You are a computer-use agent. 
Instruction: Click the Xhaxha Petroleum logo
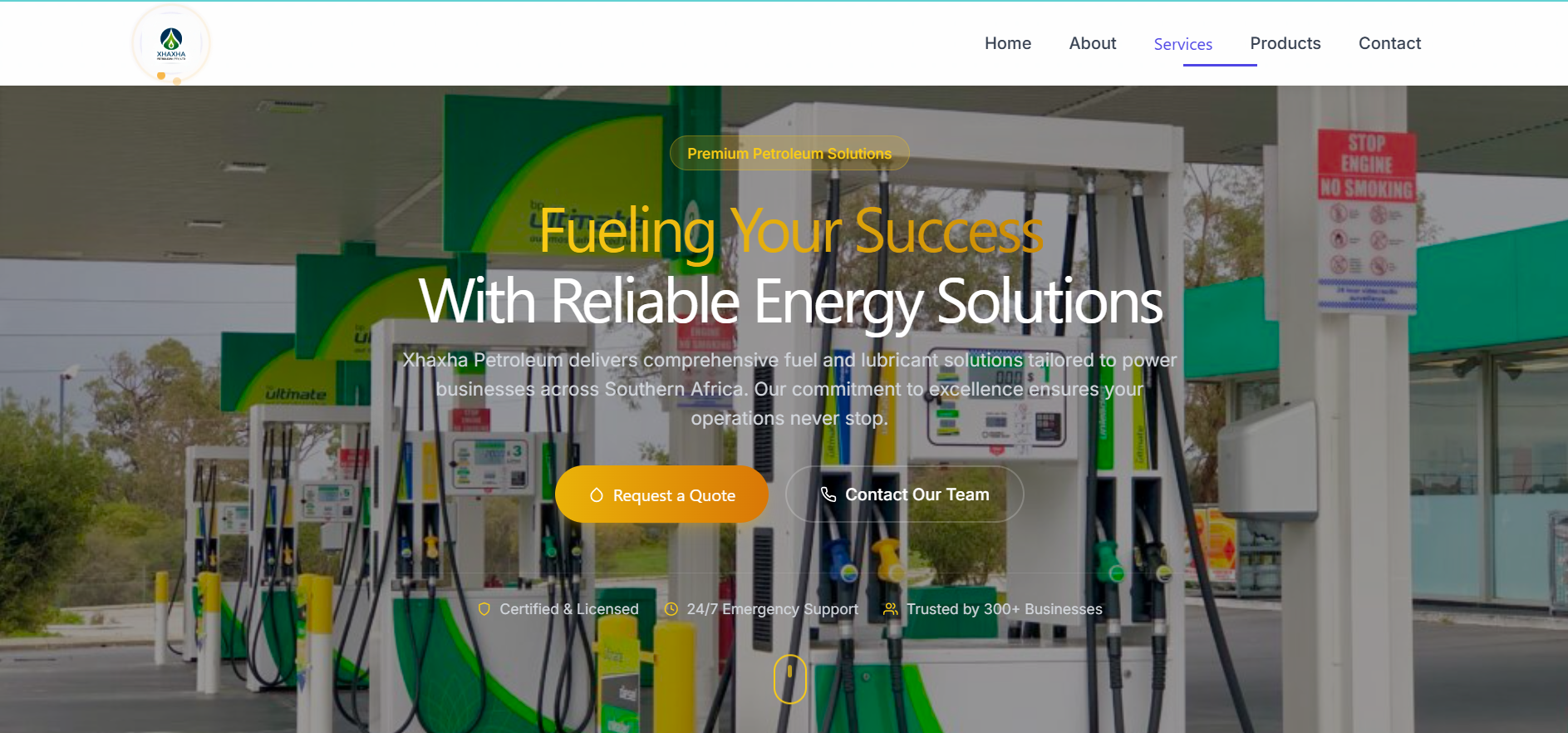[x=171, y=43]
